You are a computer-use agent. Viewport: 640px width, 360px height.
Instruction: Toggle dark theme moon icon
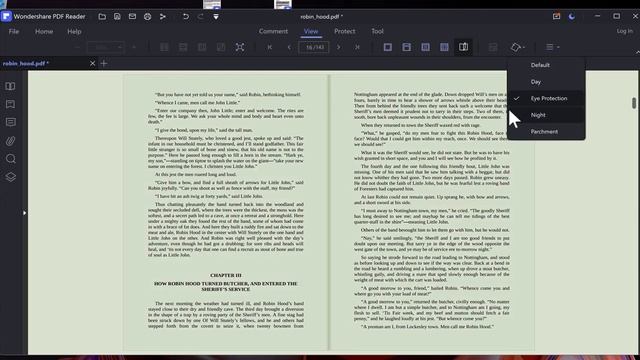(x=572, y=17)
